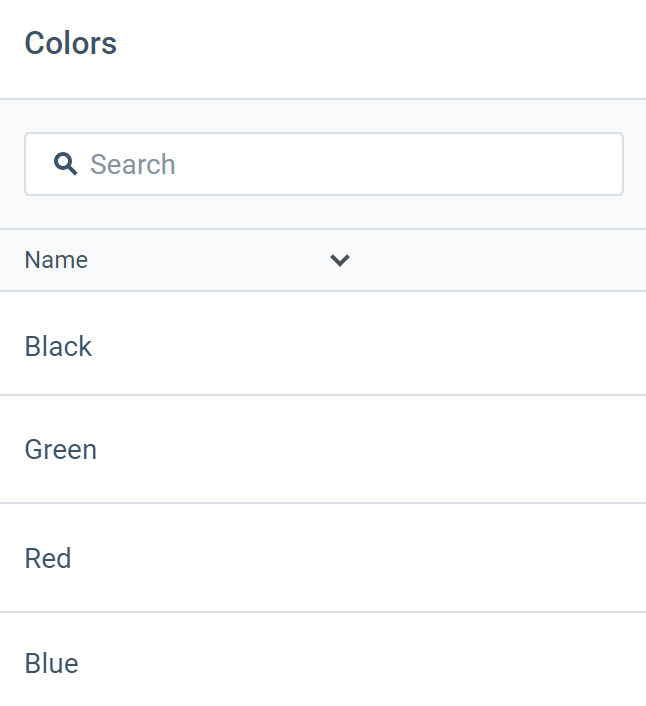
Task: Open the Green entry by its name
Action: [x=61, y=450]
